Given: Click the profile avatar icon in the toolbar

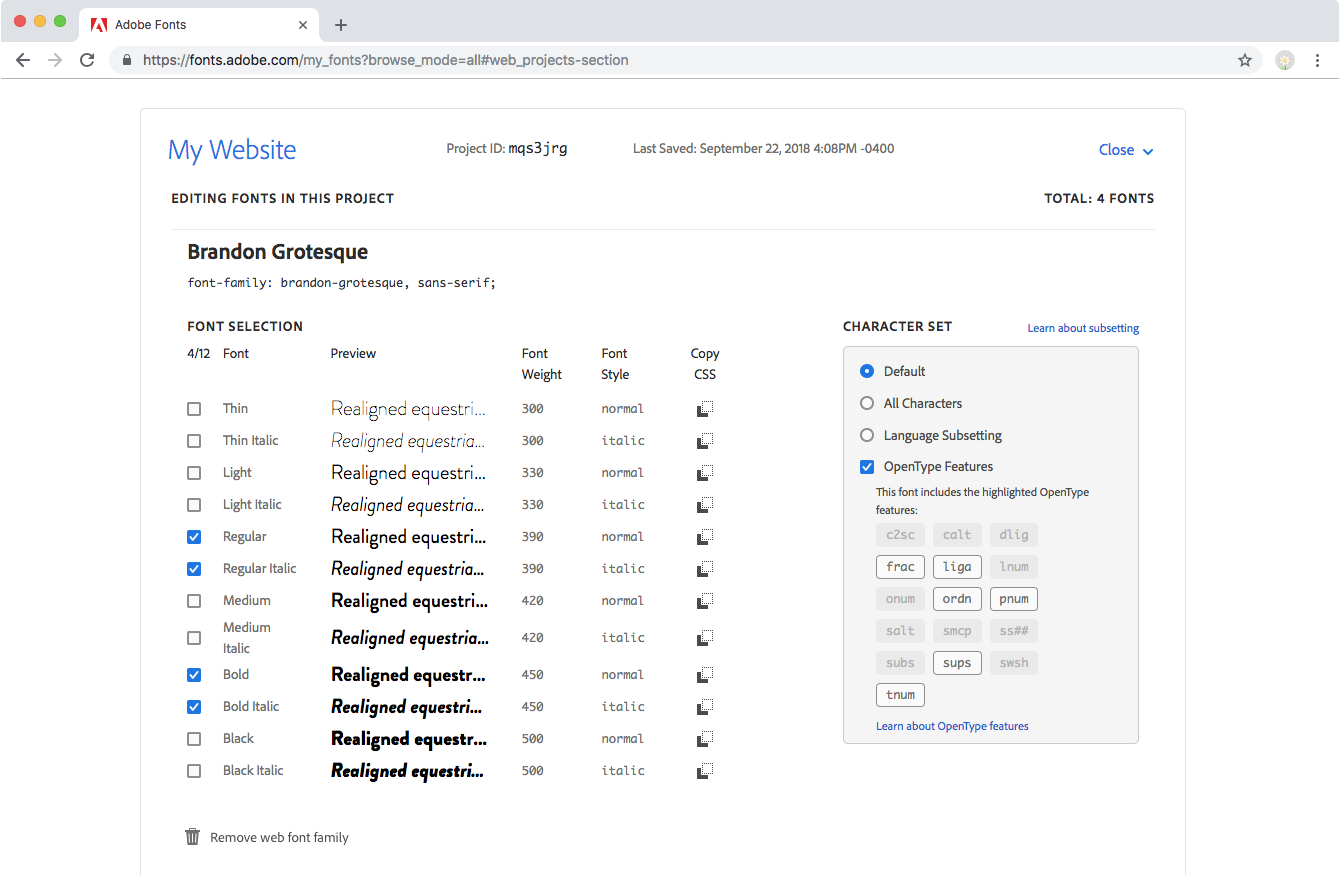Looking at the screenshot, I should tap(1284, 60).
